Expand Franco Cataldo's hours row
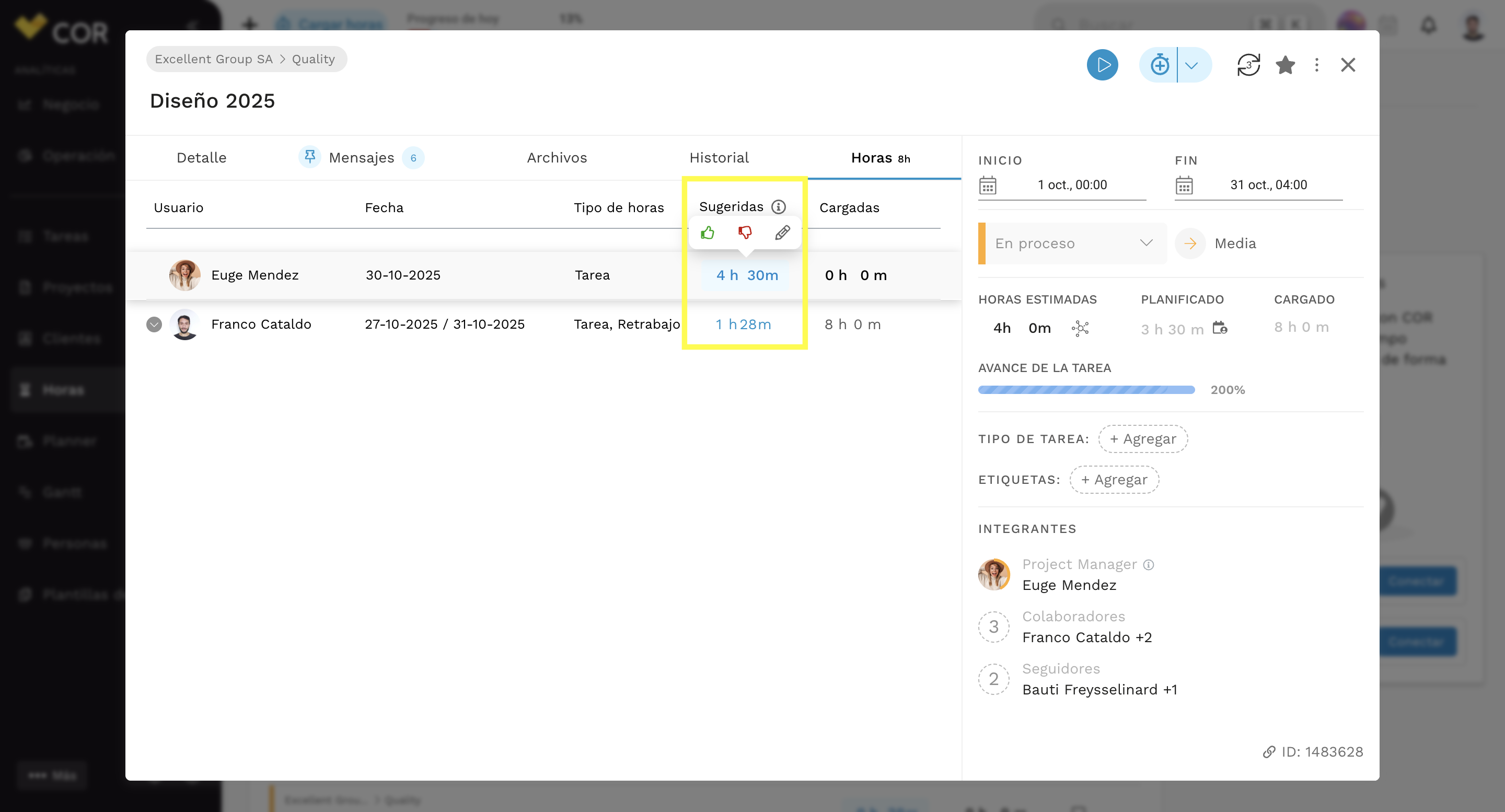The image size is (1505, 812). click(154, 325)
